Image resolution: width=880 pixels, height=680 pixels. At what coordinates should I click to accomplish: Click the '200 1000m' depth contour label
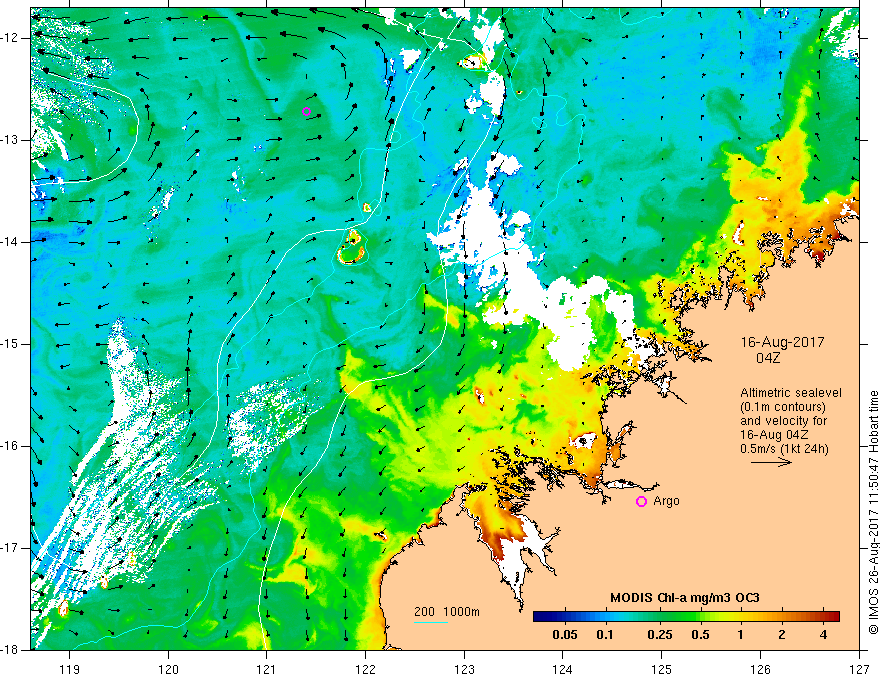tap(447, 612)
